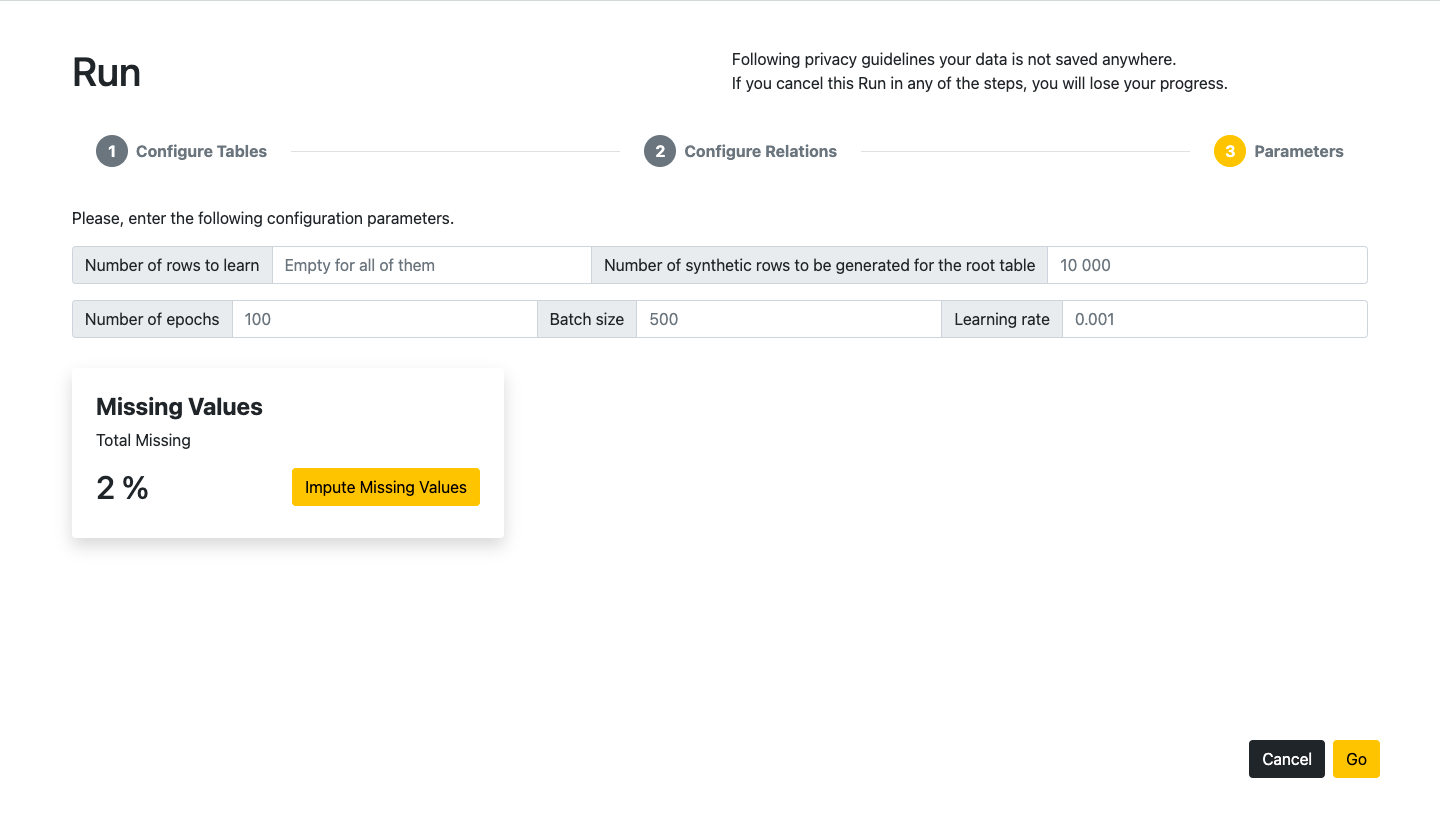Focus the Learning rate input field
The height and width of the screenshot is (826, 1440).
click(x=1214, y=320)
